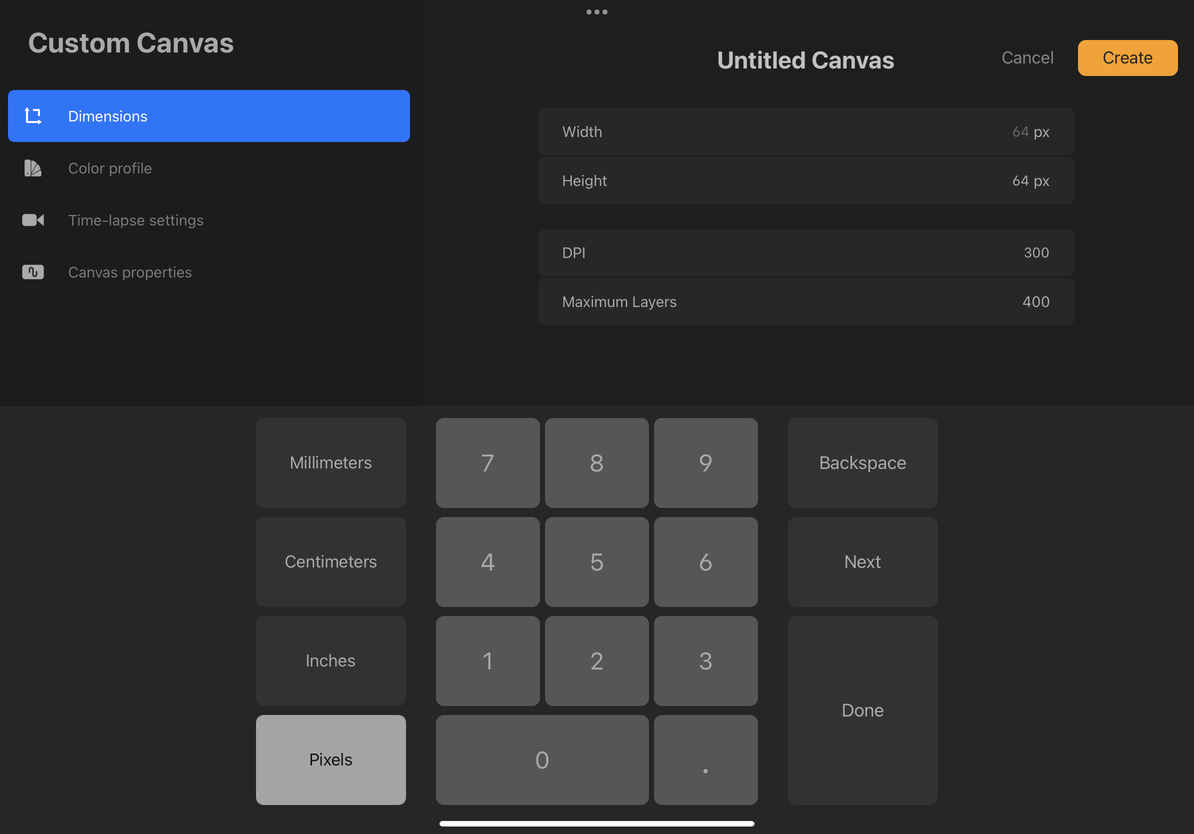Open the Dimensions section
The image size is (1194, 834).
coord(209,116)
